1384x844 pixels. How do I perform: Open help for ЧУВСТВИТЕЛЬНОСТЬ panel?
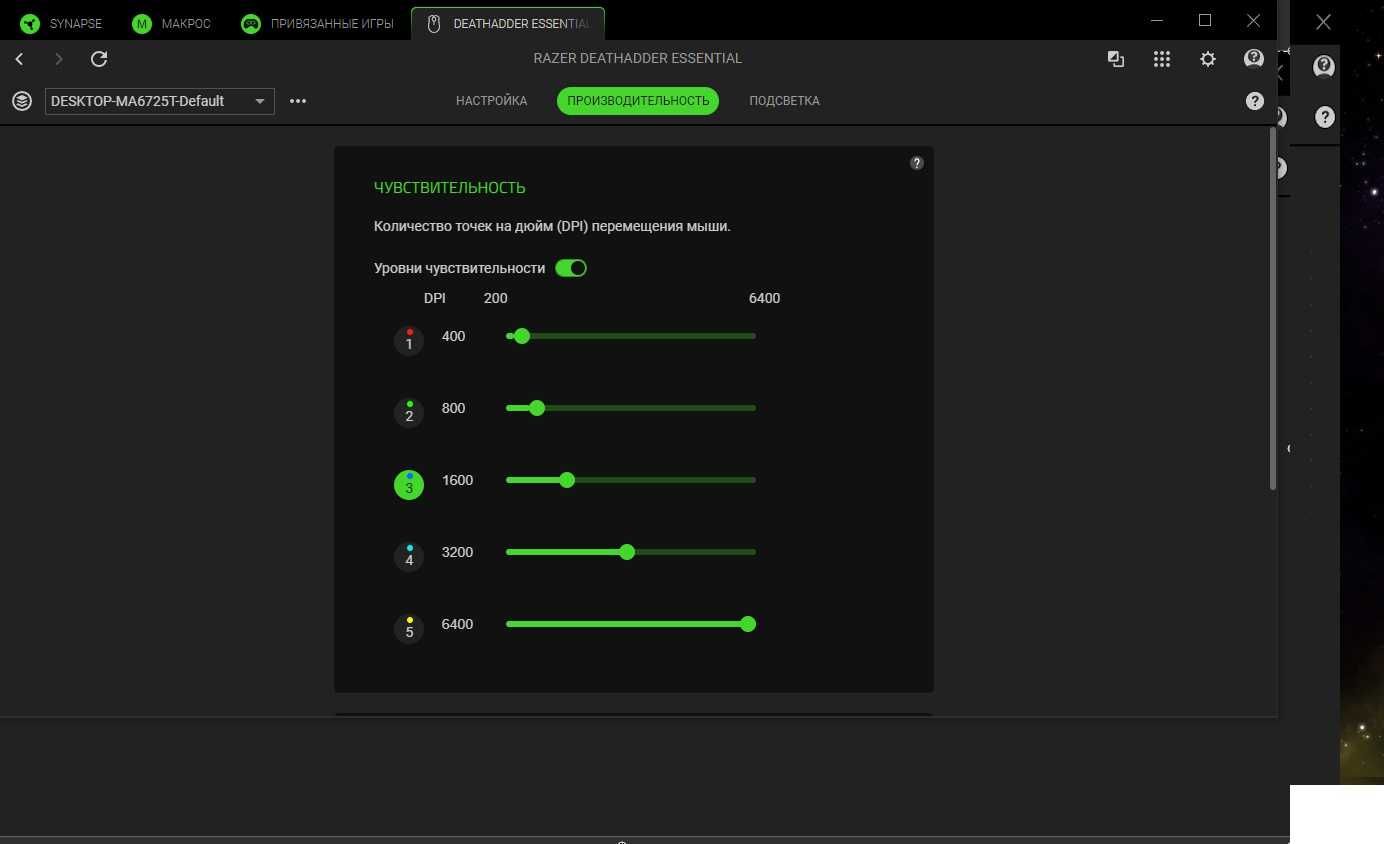(917, 163)
